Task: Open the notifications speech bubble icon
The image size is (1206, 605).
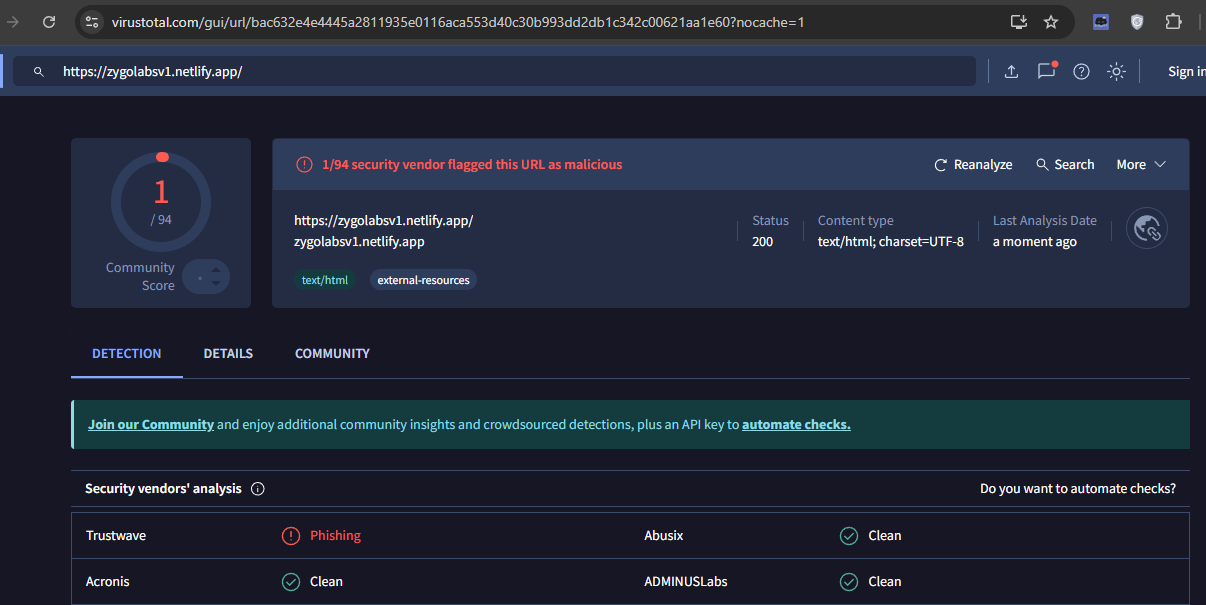Action: (x=1046, y=71)
